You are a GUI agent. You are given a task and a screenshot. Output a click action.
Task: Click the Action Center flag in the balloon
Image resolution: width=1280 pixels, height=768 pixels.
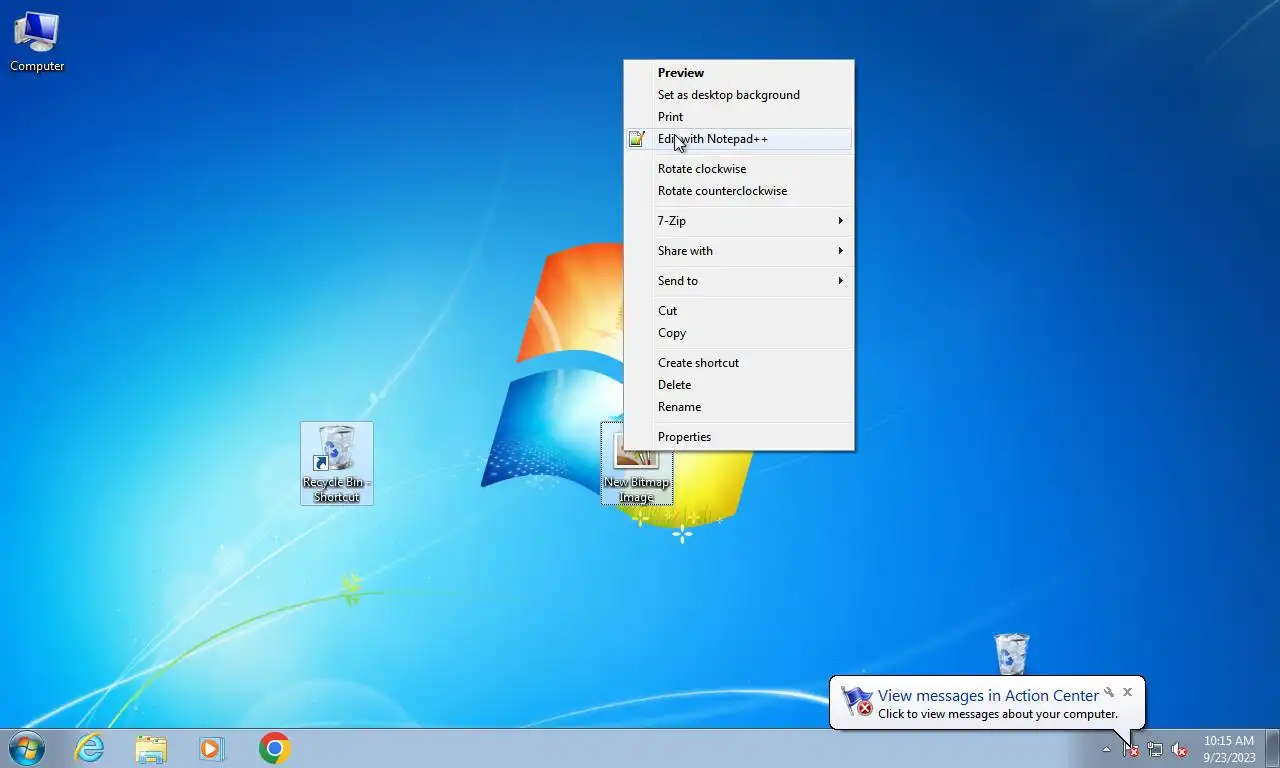point(857,701)
